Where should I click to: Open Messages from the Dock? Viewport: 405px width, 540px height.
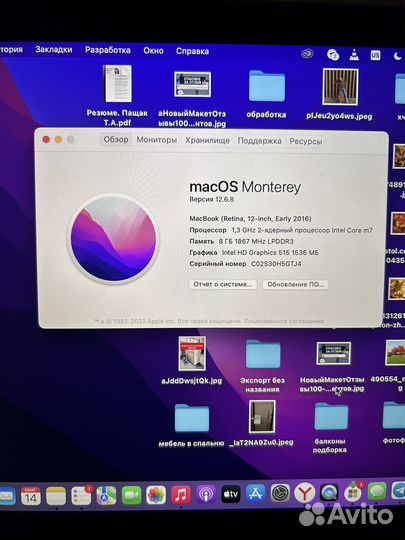pos(377,491)
